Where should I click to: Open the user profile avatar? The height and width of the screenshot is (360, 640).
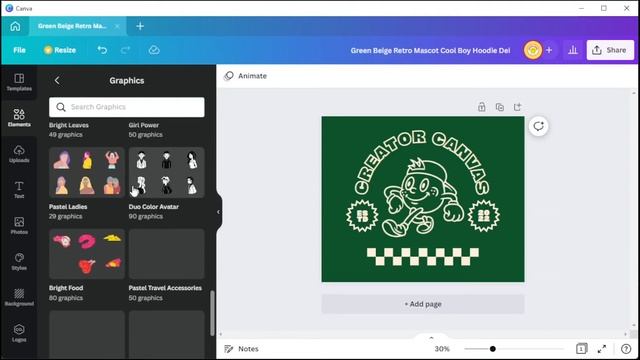pos(533,50)
